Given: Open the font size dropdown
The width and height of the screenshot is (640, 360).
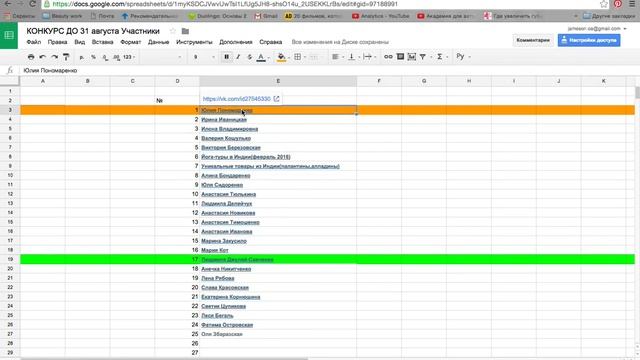Looking at the screenshot, I should [204, 57].
